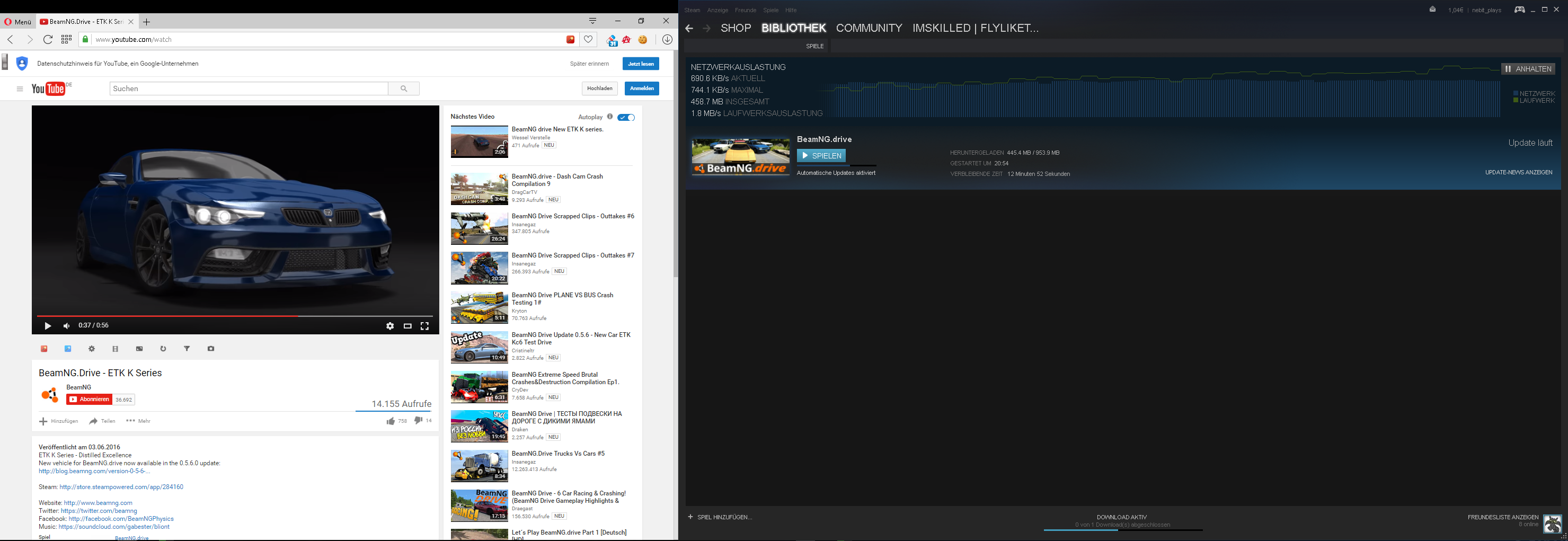Click Später erinnern link

click(589, 63)
